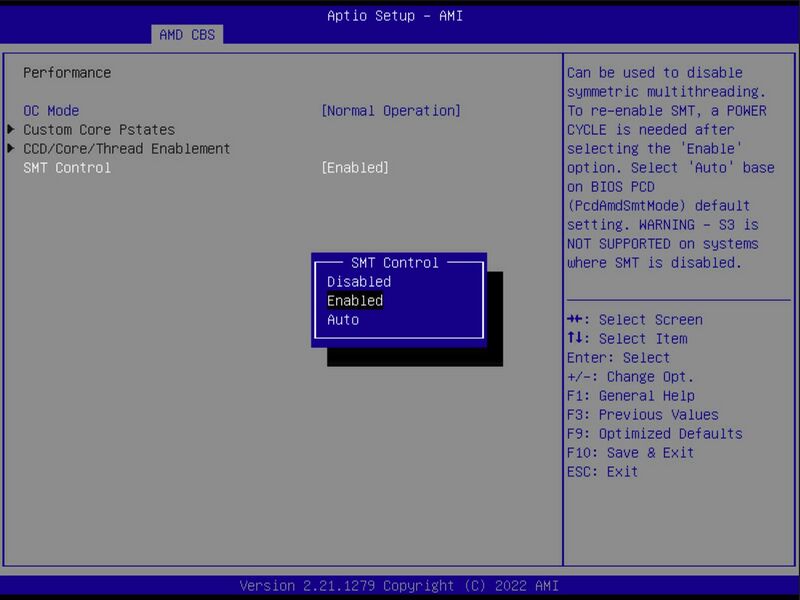800x600 pixels.
Task: Choose Enabled in SMT Control popup
Action: (x=355, y=301)
